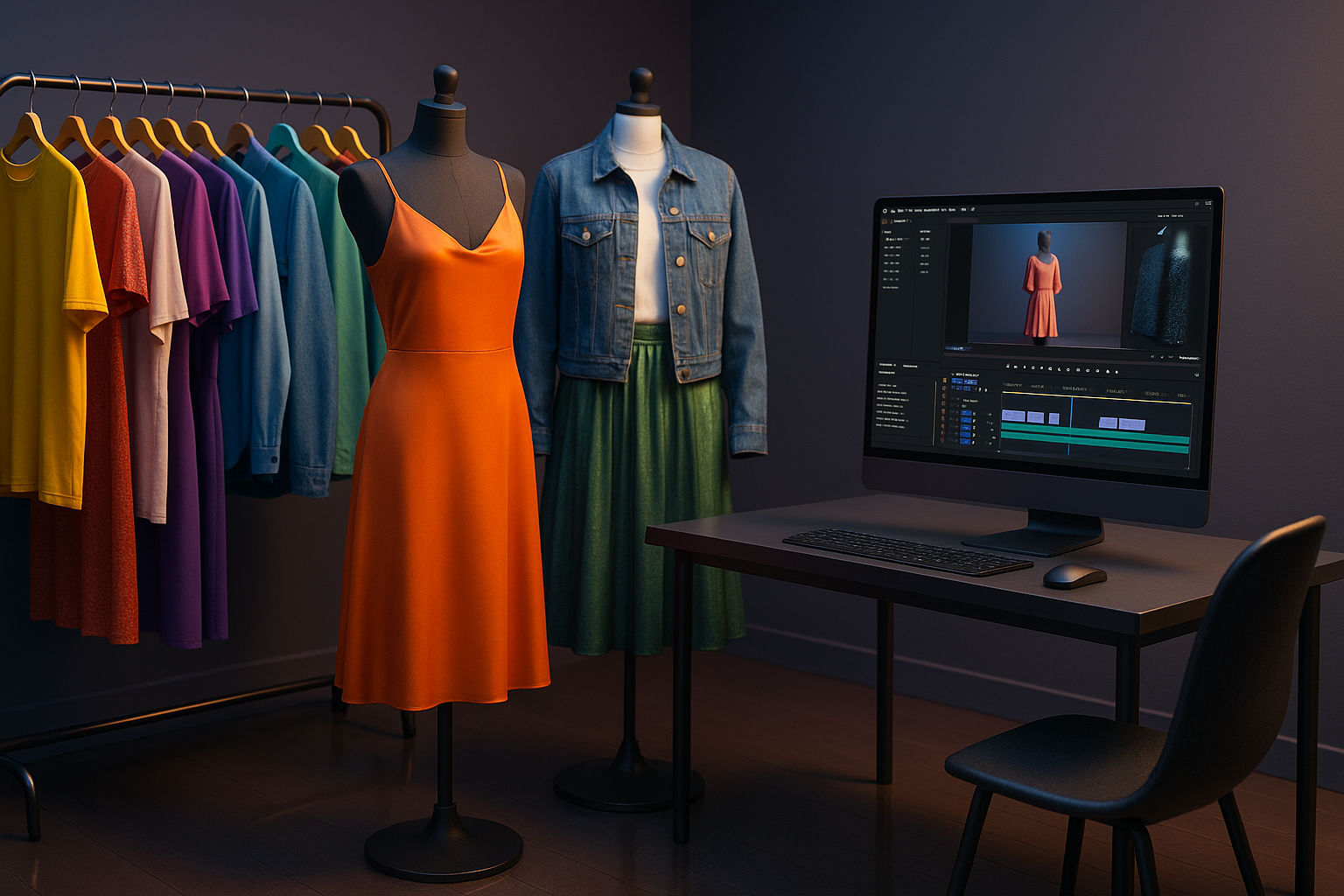Select the Play button in the playback controls
Screen dimensions: 1344x896
point(1051,367)
